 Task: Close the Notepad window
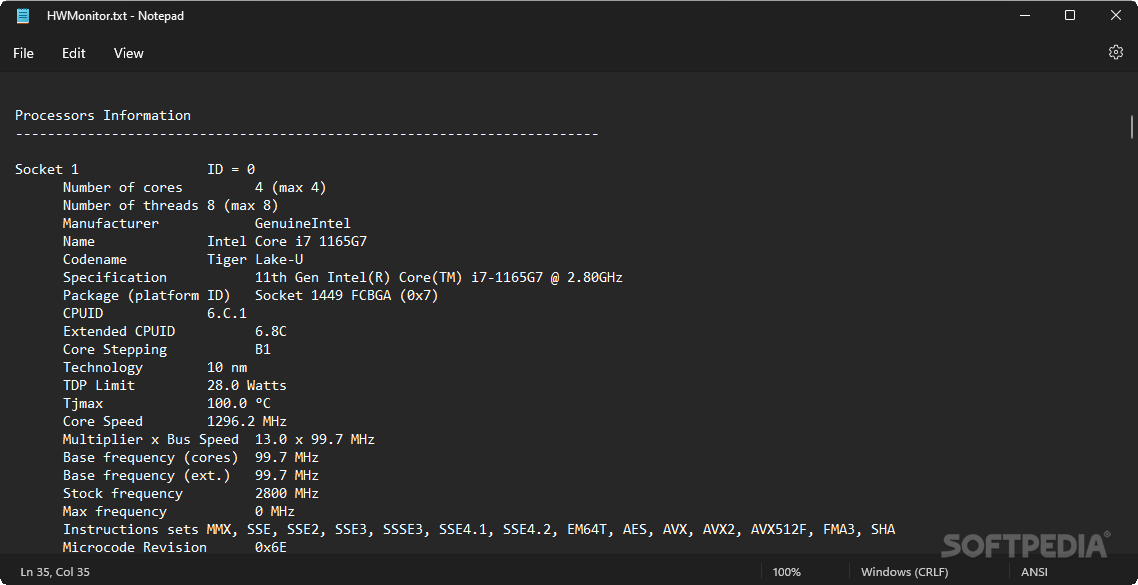pos(1116,15)
